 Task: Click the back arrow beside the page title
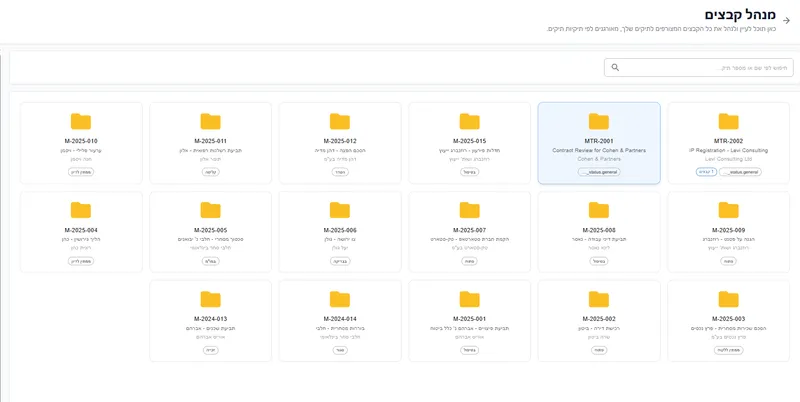pyautogui.click(x=786, y=18)
